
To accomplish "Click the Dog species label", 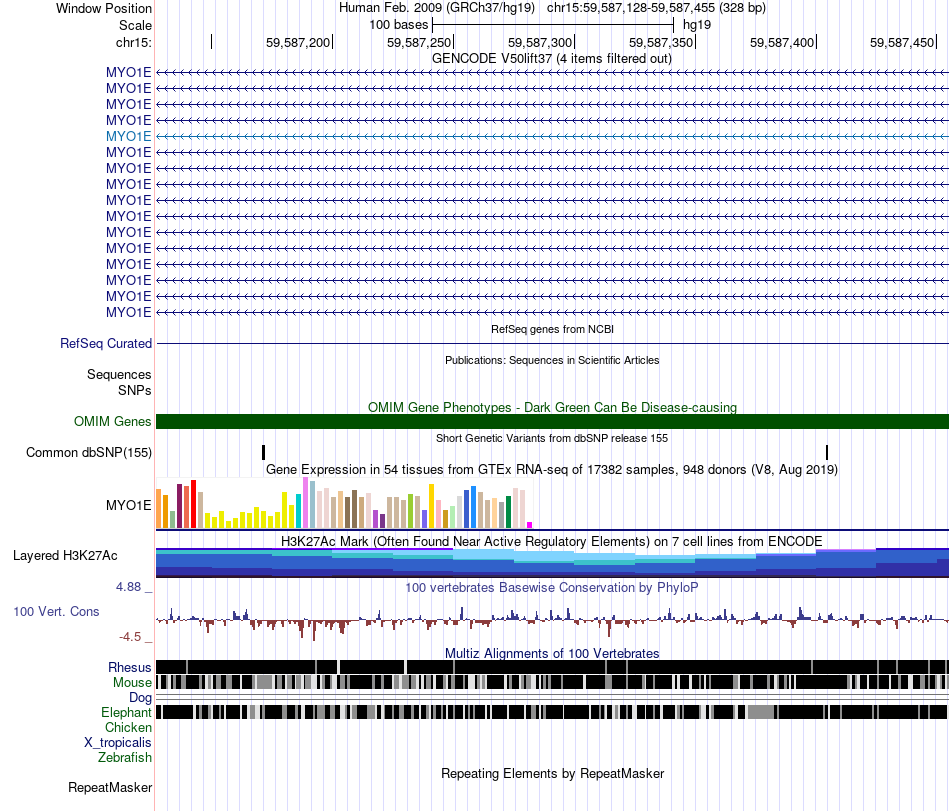I will coord(140,698).
